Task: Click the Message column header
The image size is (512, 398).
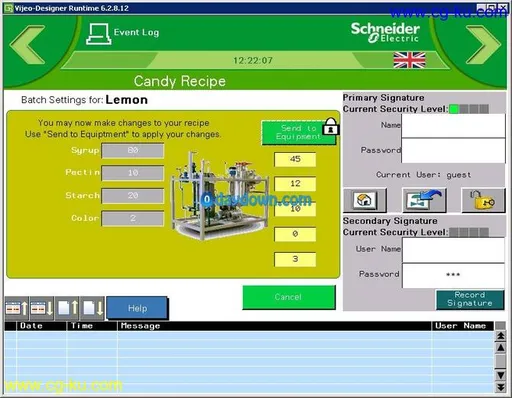Action: pyautogui.click(x=275, y=326)
